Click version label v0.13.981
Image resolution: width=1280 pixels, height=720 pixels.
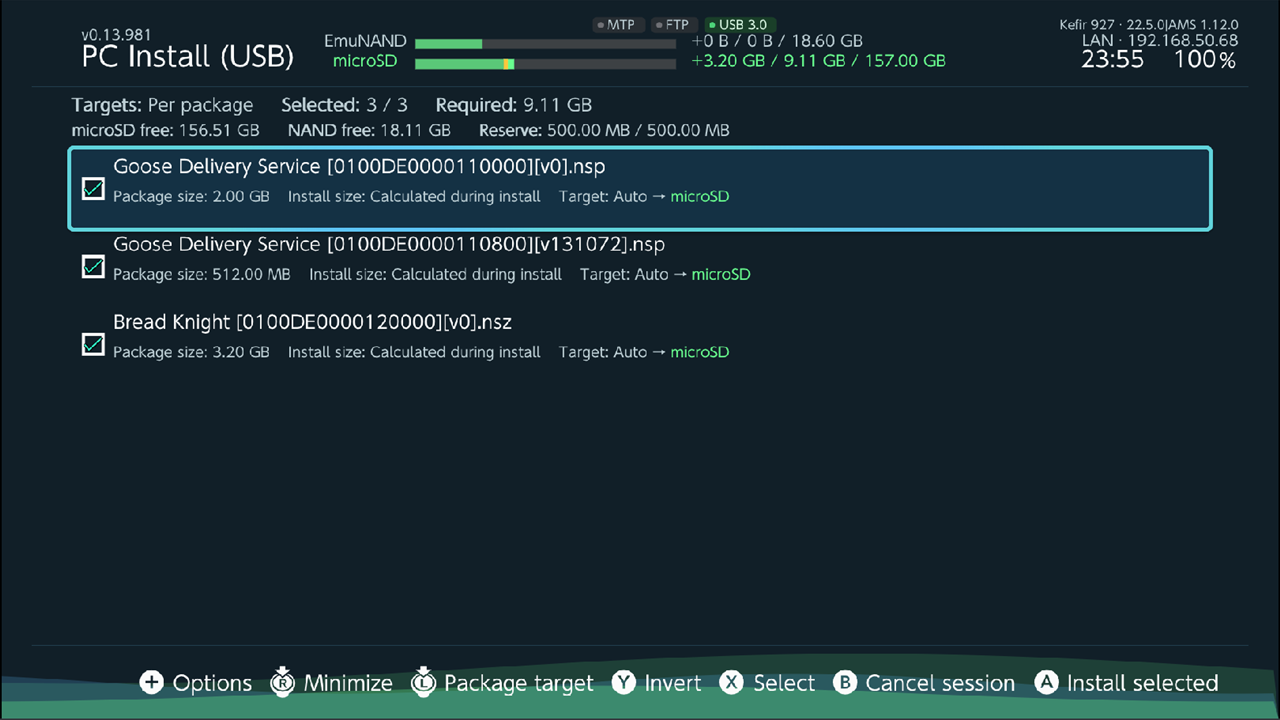pyautogui.click(x=117, y=35)
